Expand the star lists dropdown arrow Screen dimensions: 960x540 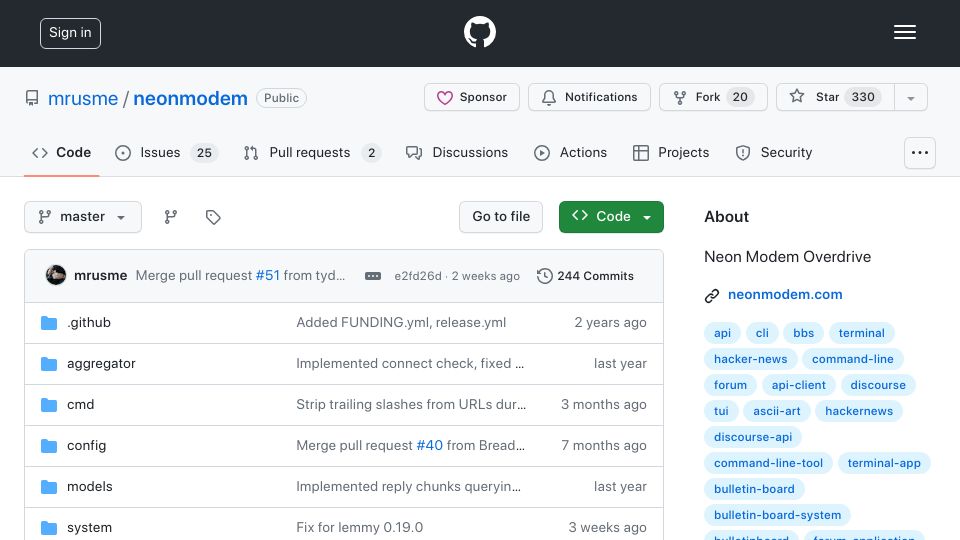(910, 98)
